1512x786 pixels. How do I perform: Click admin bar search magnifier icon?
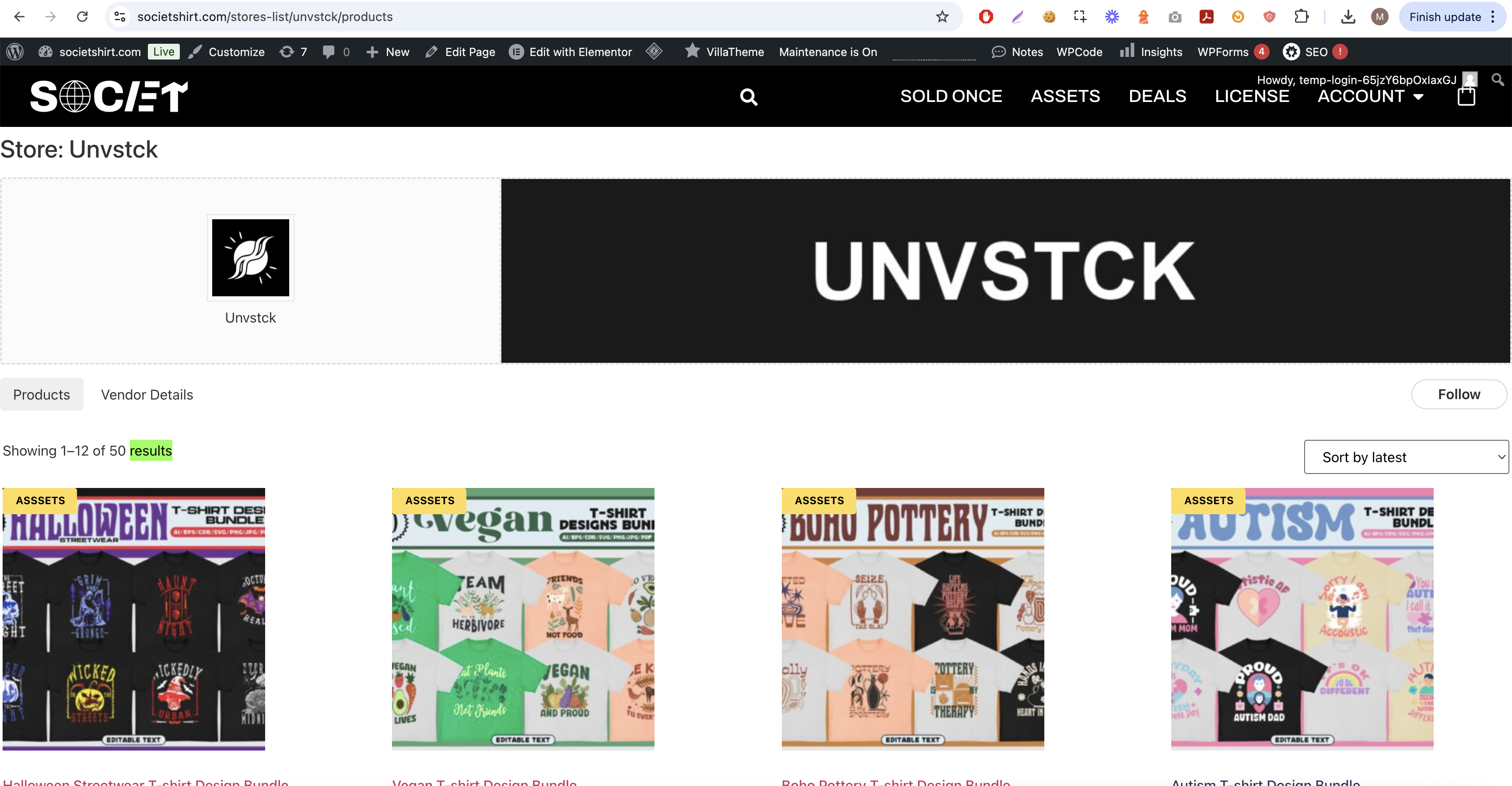tap(1497, 79)
